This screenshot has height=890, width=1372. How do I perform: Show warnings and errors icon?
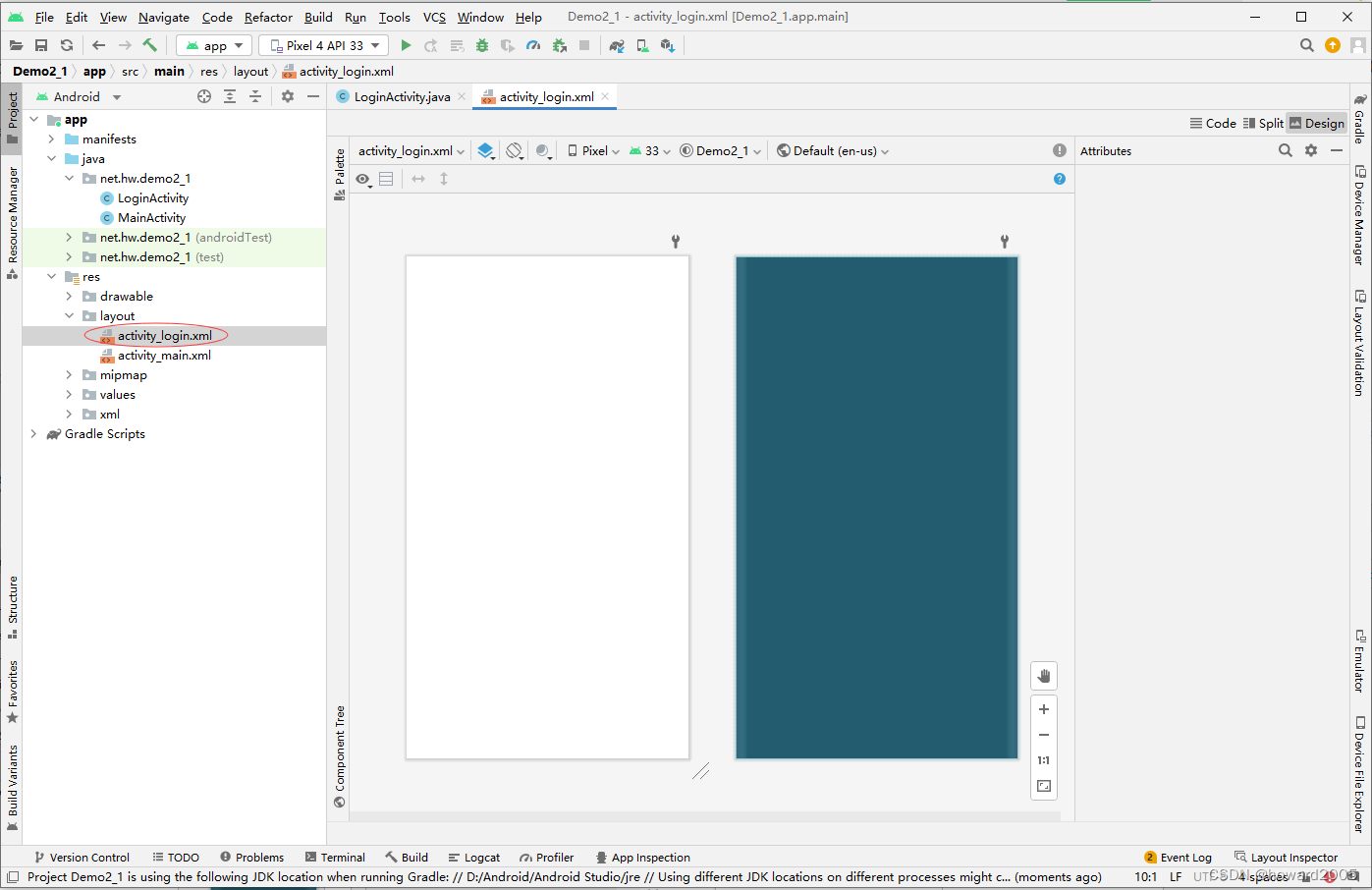tap(1060, 150)
